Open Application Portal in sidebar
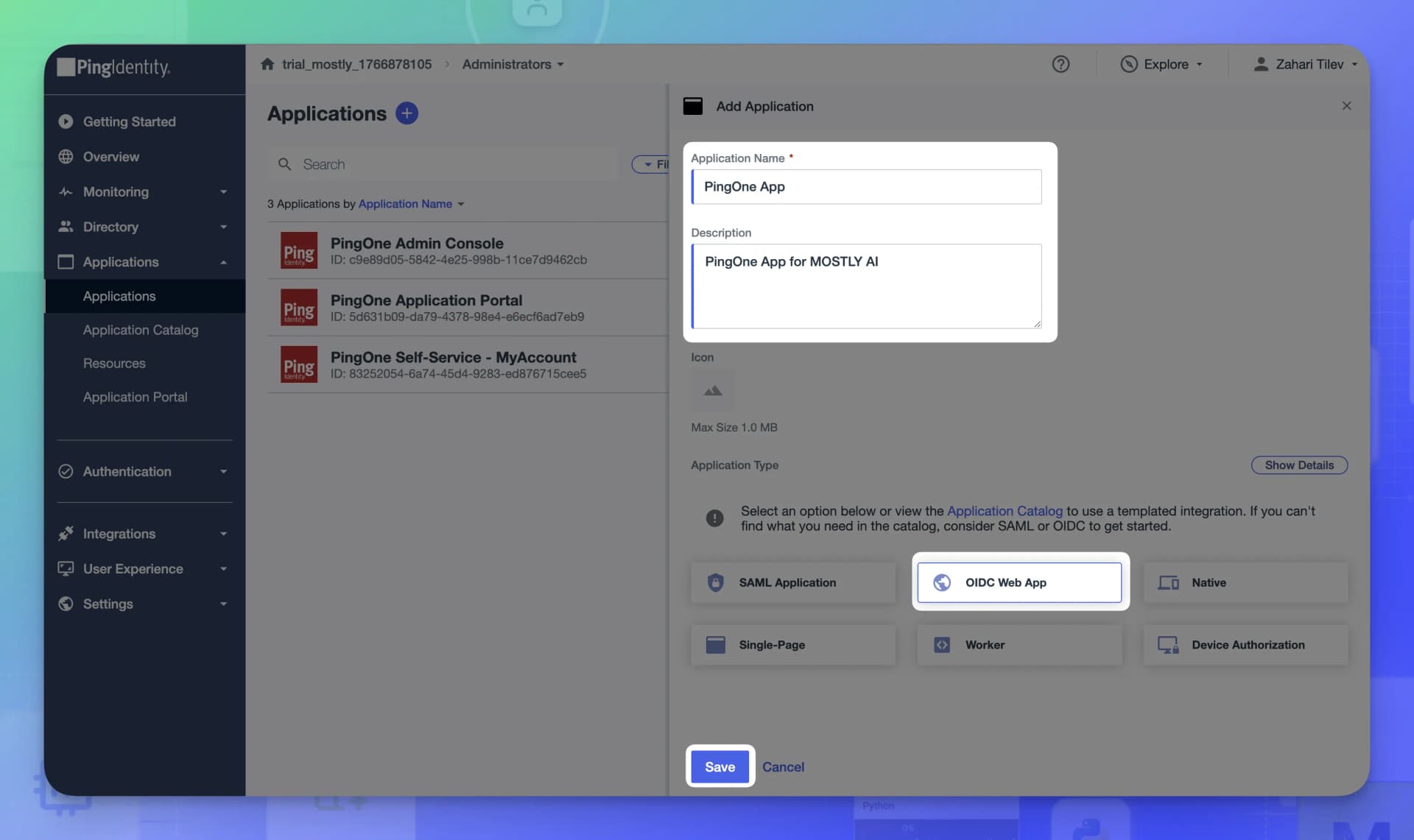 pos(135,397)
